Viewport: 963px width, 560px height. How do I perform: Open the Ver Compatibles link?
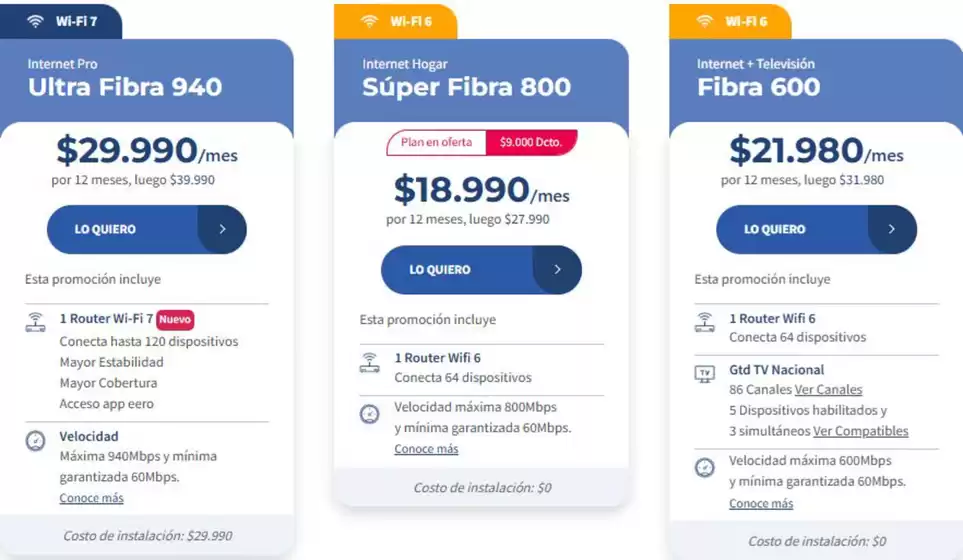tap(860, 431)
